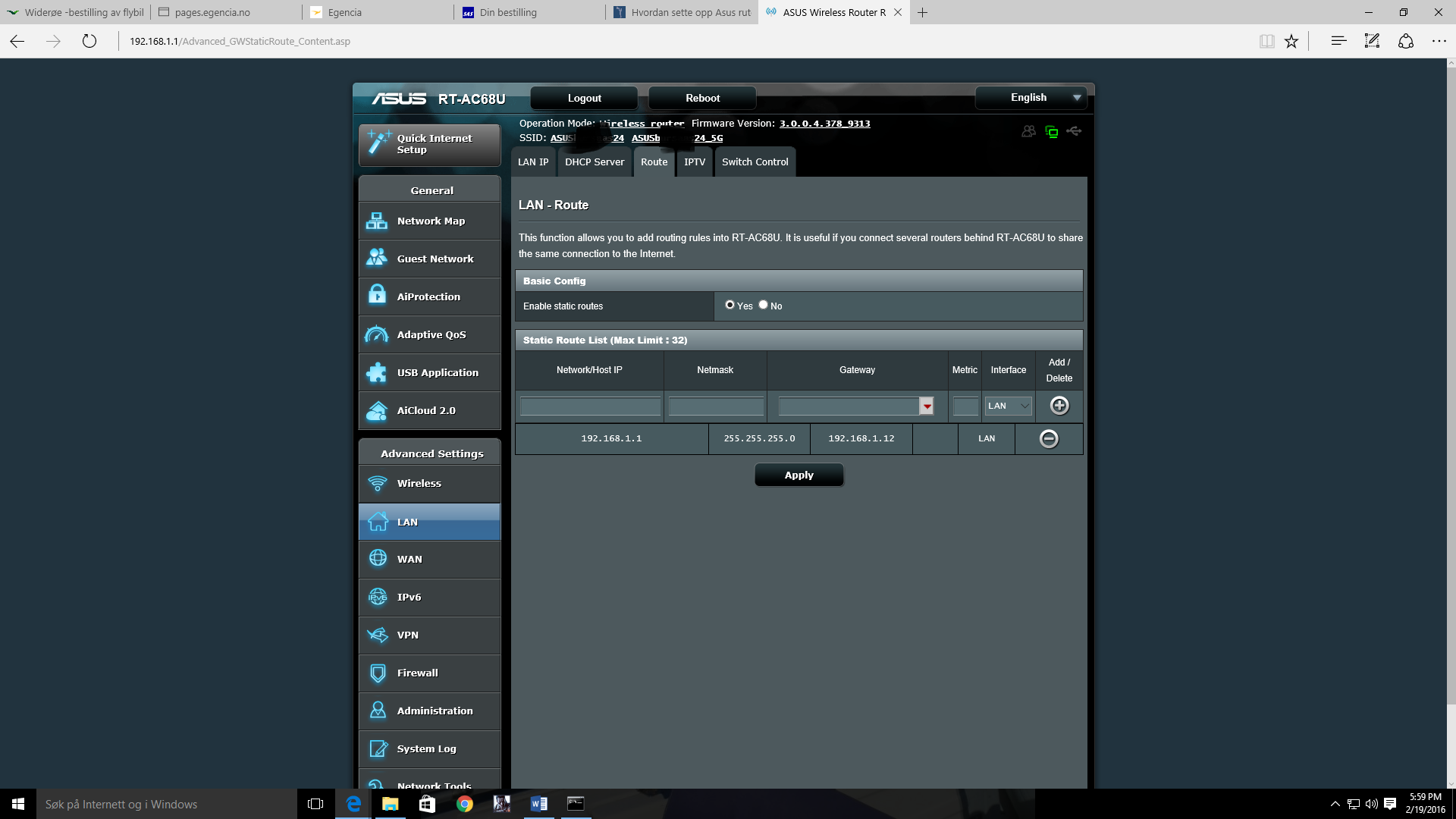This screenshot has height=819, width=1456.
Task: Select LAN in Advanced Settings
Action: pyautogui.click(x=429, y=522)
